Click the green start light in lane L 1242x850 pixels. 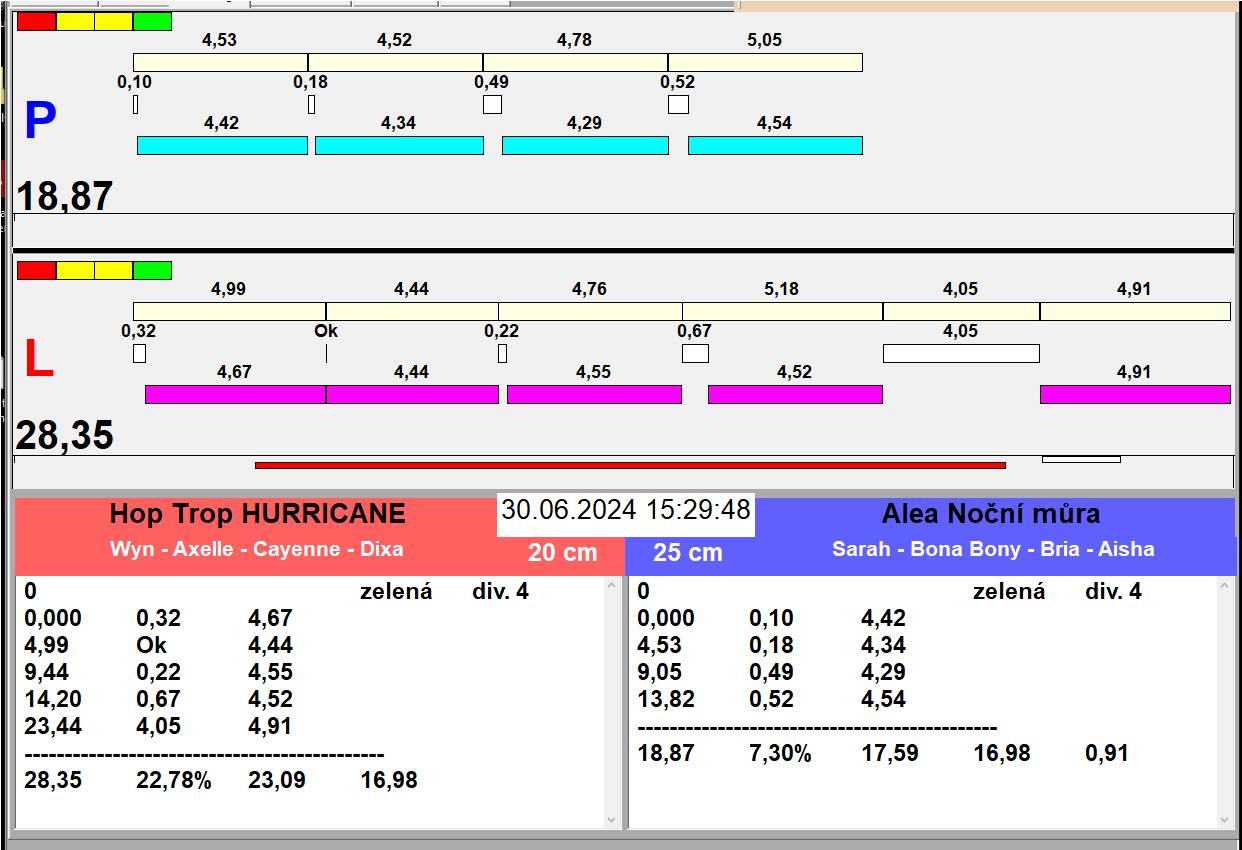click(152, 270)
